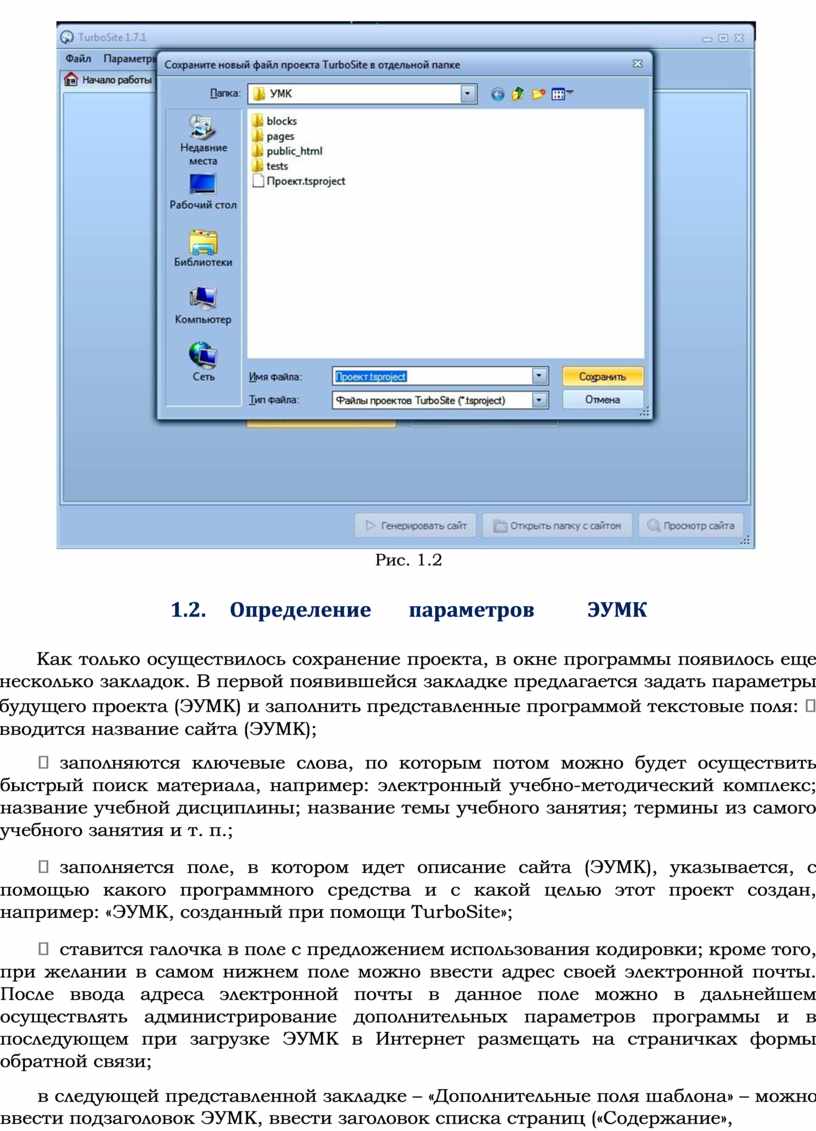Switch to the Начало работы tab

[108, 79]
